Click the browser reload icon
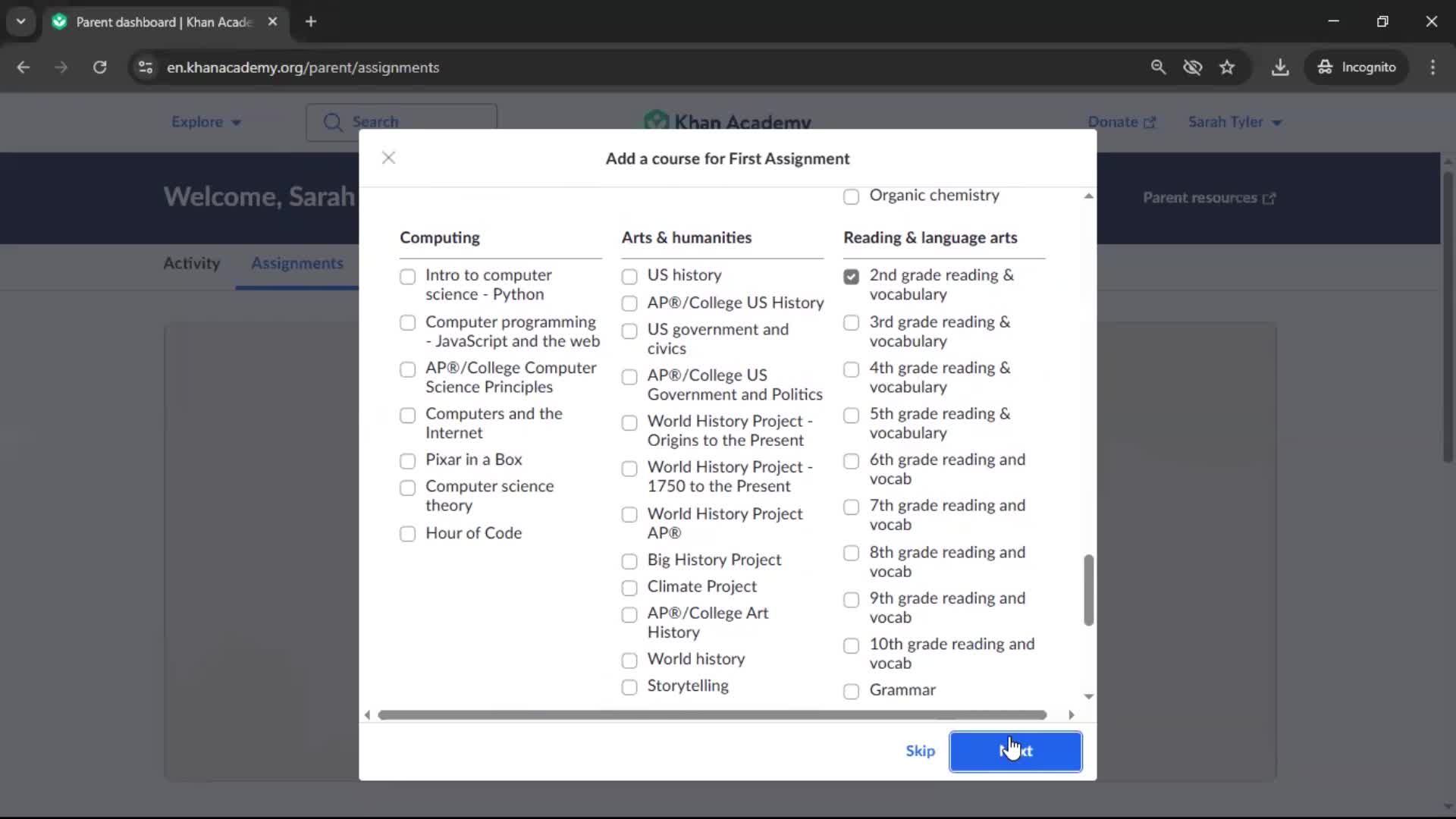This screenshot has width=1456, height=819. pos(99,67)
